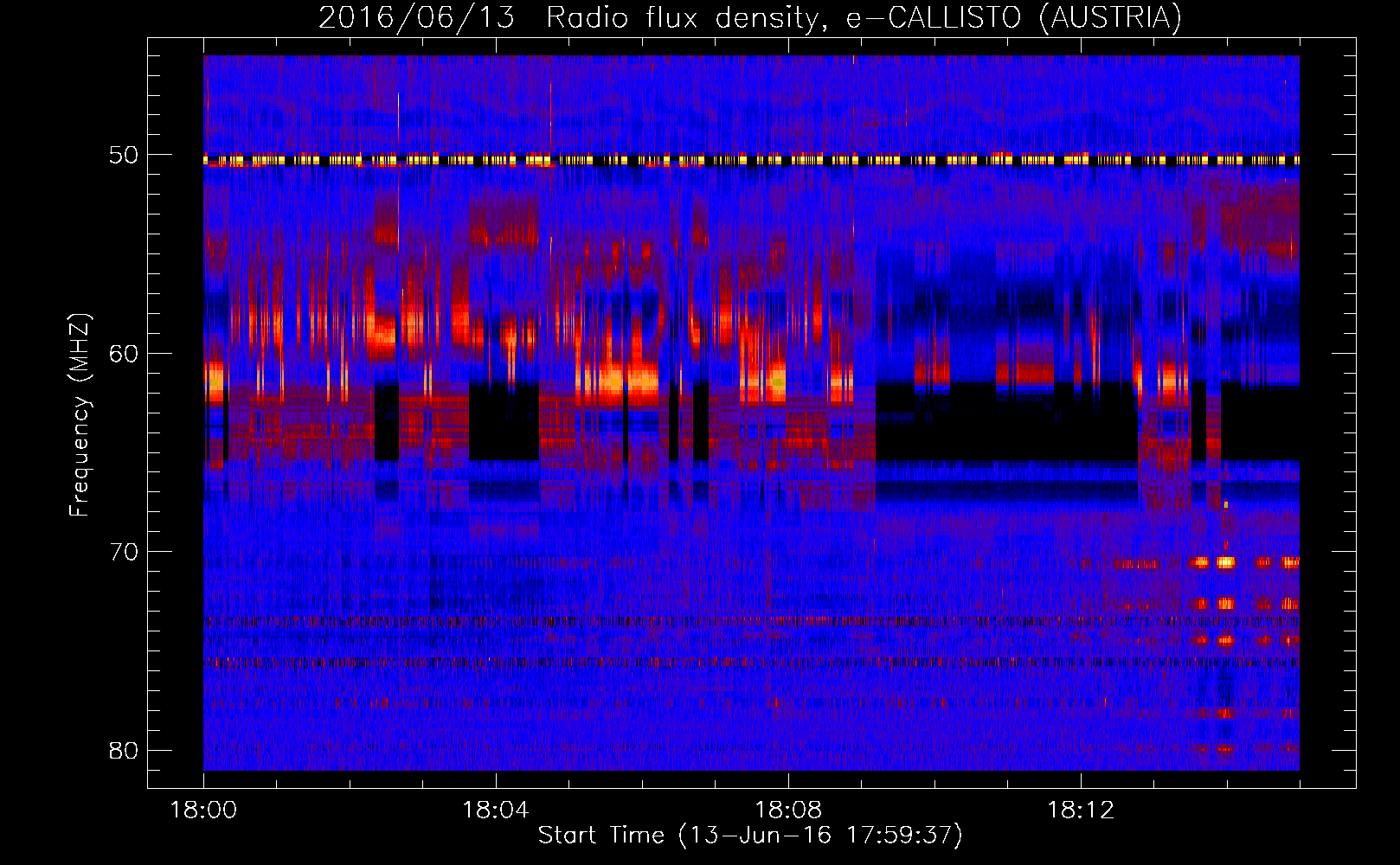Click the "18:08" time tick label
Image resolution: width=1400 pixels, height=865 pixels.
tap(788, 811)
